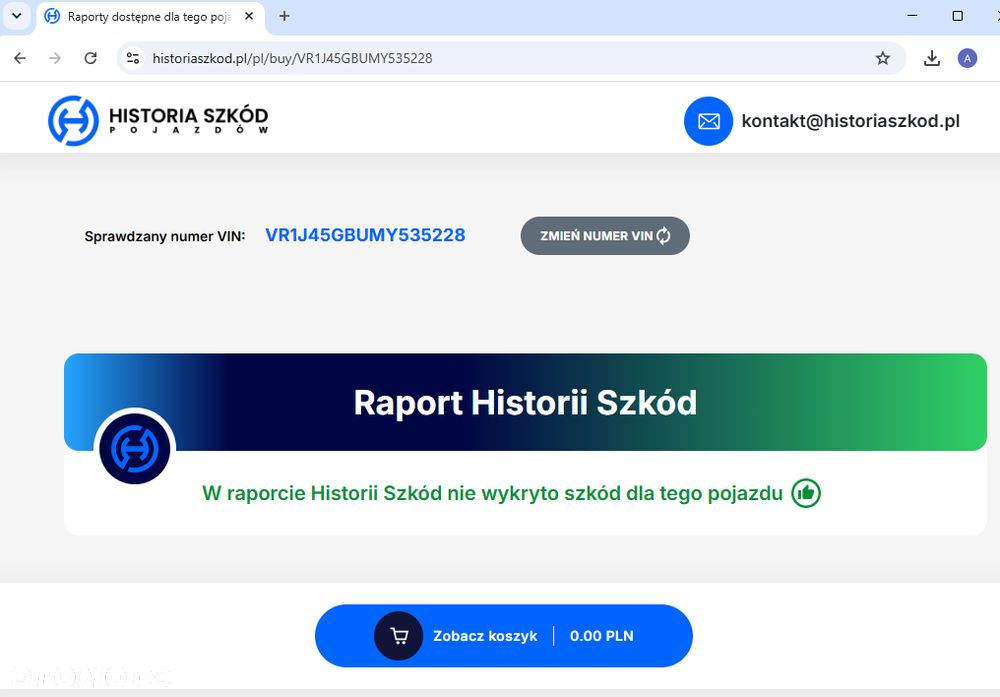Click the VIN number VR1J45GBUMY535228
The image size is (1000, 697).
[x=365, y=235]
